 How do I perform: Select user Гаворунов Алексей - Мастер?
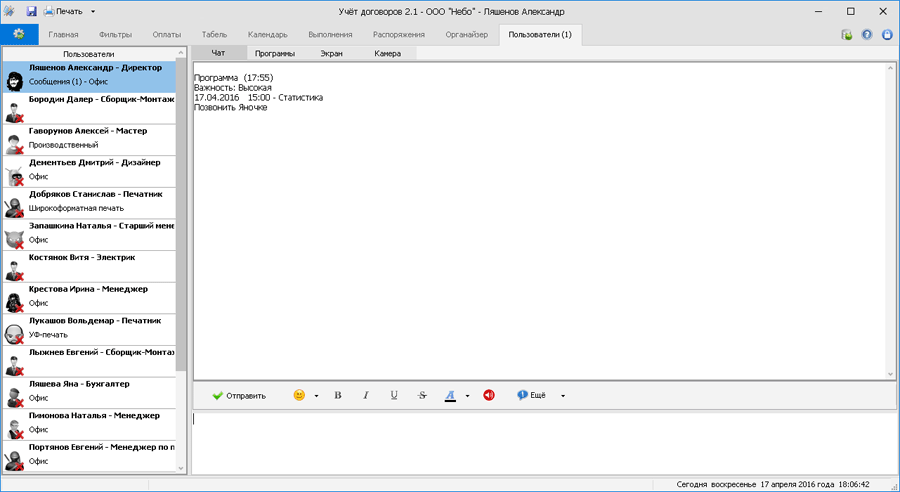click(89, 140)
